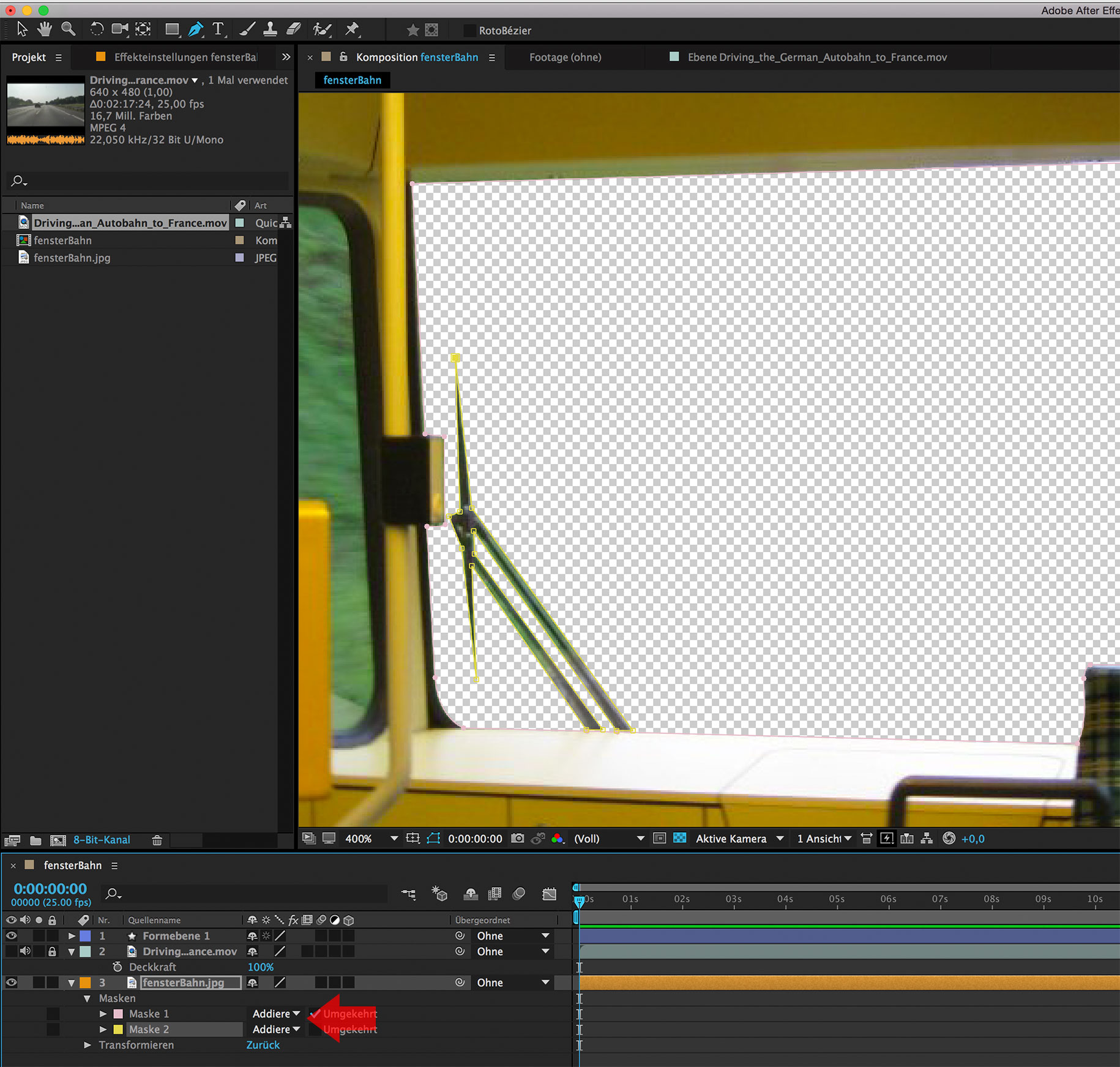
Task: Select the Hand tool
Action: [44, 29]
